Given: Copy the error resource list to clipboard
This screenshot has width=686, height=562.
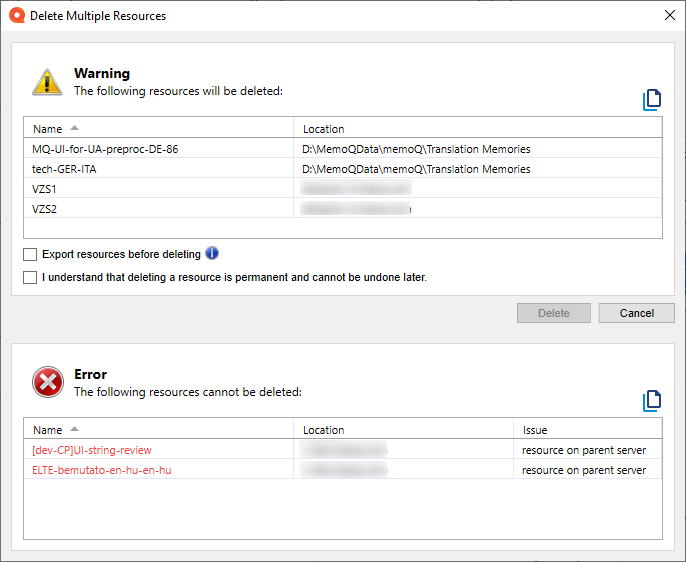Looking at the screenshot, I should point(652,400).
